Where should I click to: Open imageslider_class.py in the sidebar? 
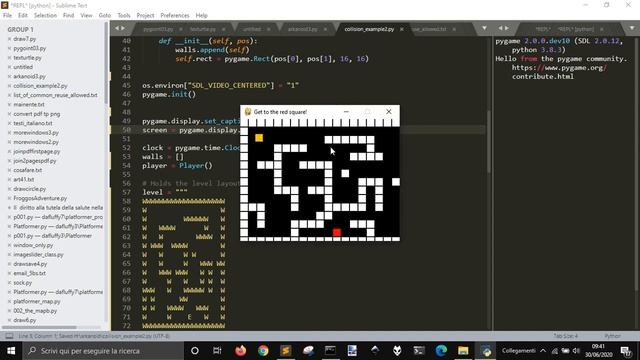point(38,255)
